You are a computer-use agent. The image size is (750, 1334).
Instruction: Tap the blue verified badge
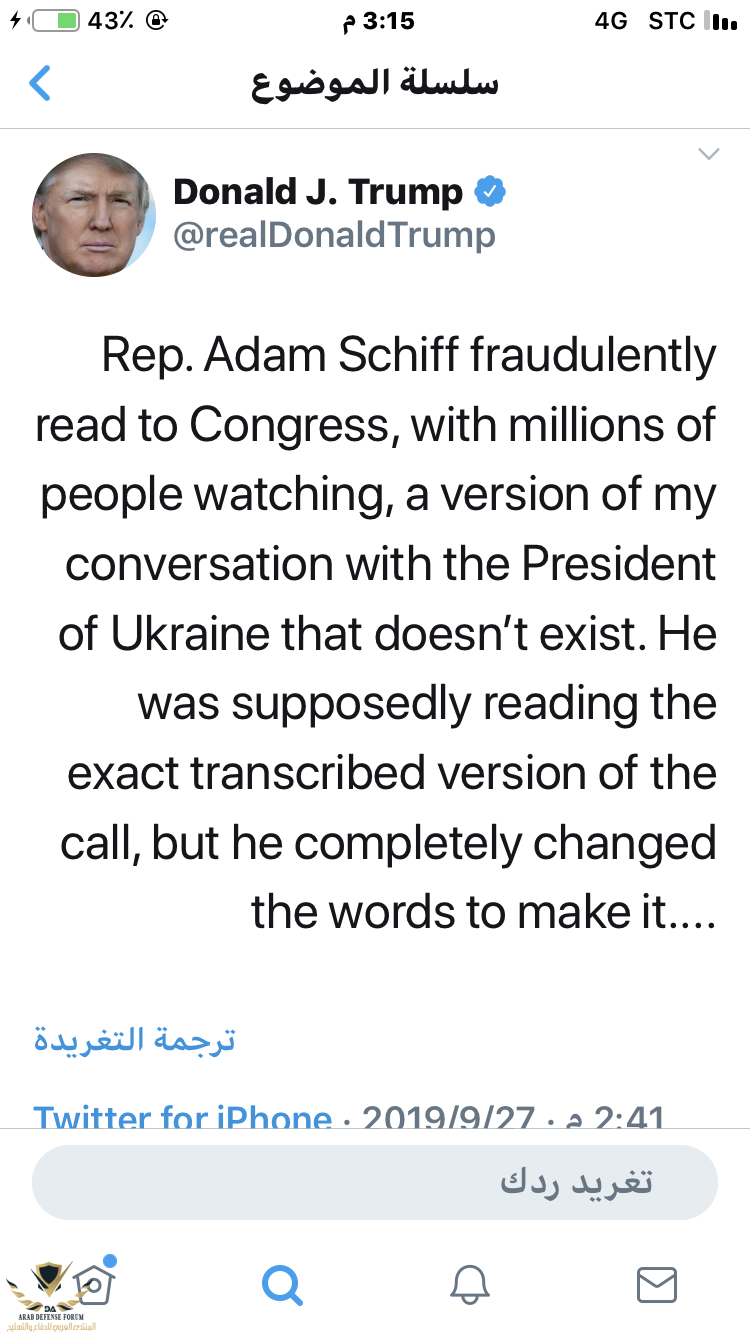490,192
